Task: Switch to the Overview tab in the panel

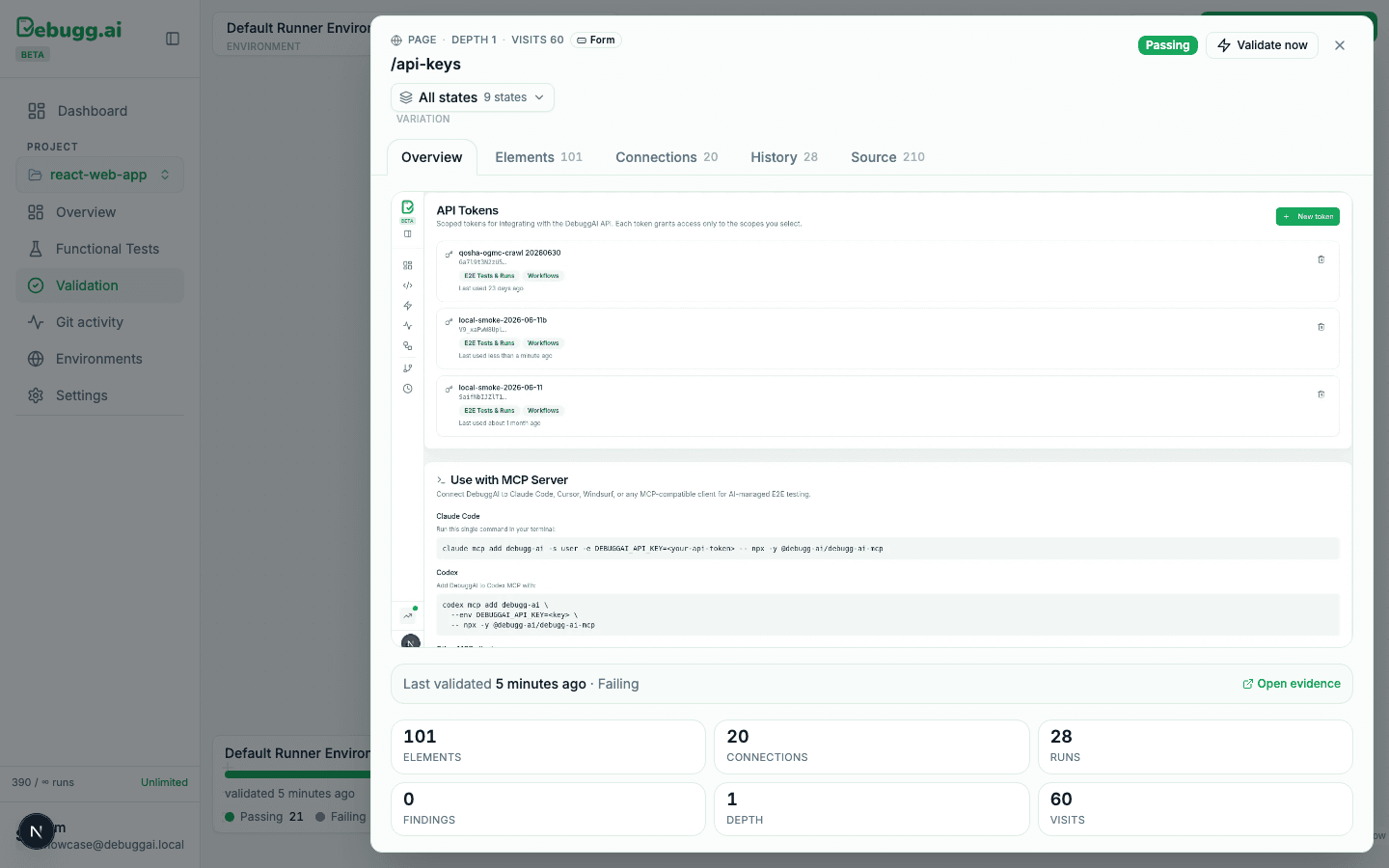Action: [x=432, y=157]
